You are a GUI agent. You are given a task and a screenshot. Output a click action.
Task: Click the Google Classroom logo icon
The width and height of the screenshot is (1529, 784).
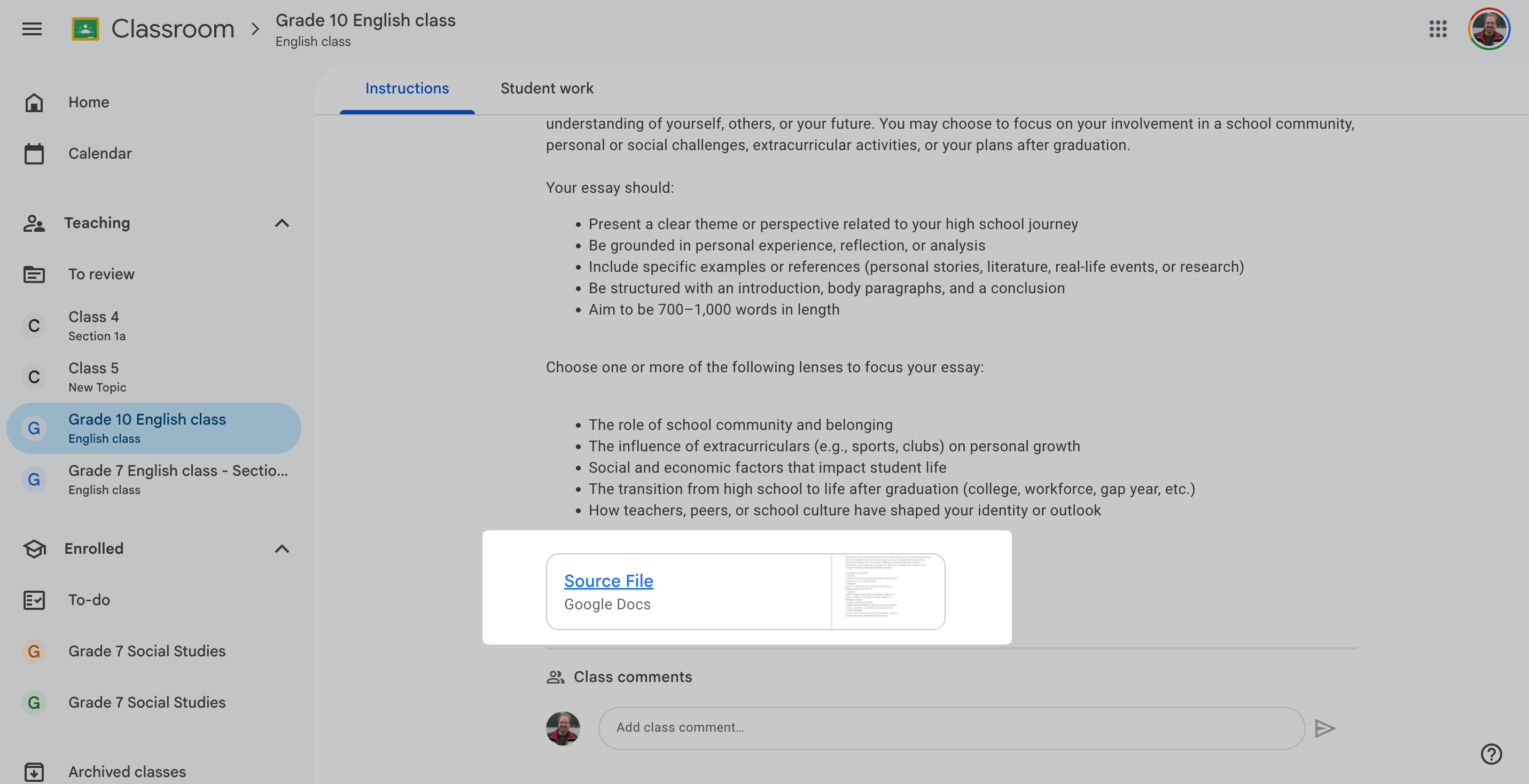pyautogui.click(x=85, y=28)
